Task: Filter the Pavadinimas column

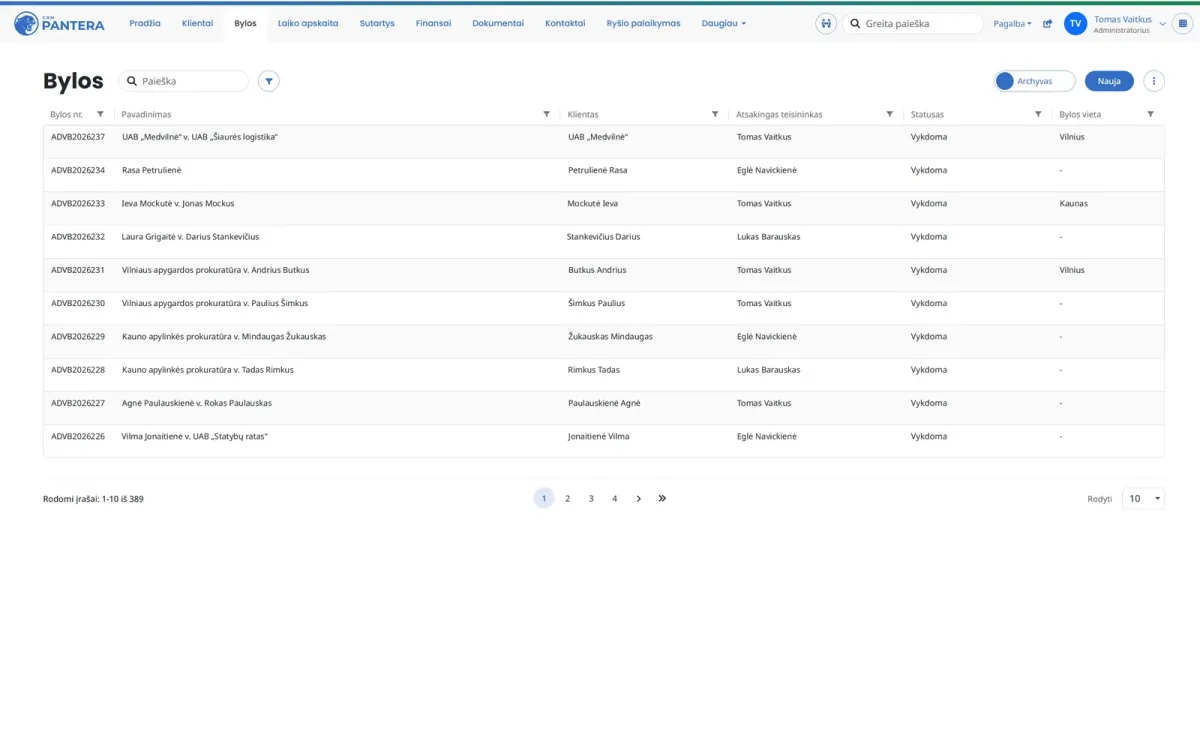Action: pos(546,114)
